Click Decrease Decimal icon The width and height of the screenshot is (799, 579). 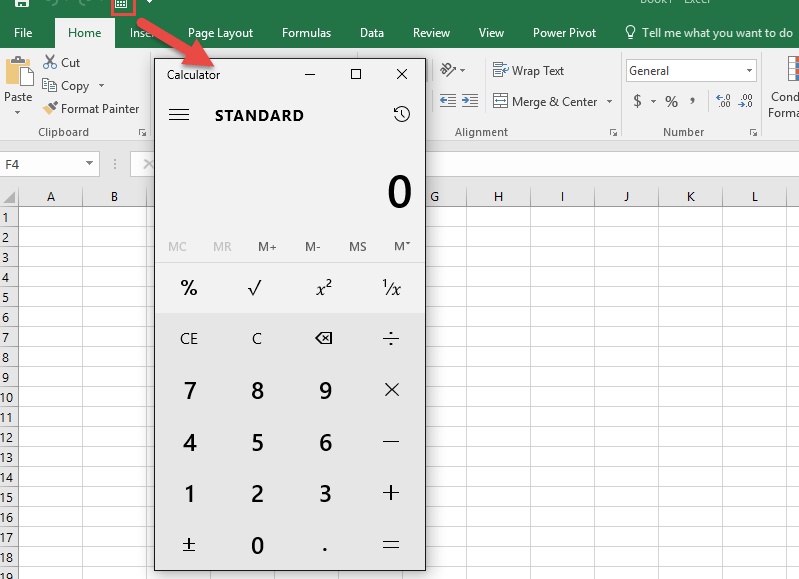pos(745,101)
